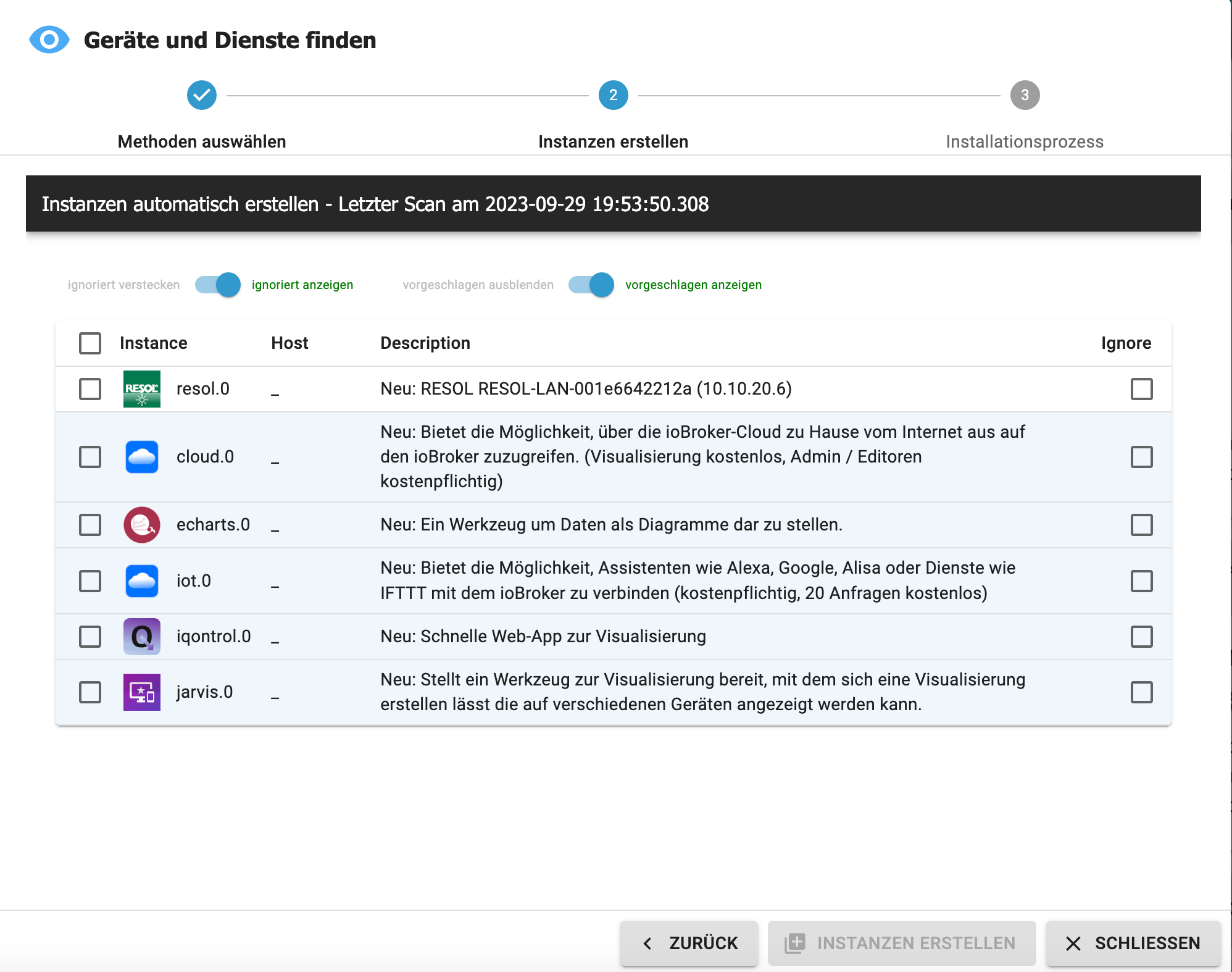Select the Installationsprozess step label
This screenshot has width=1232, height=972.
coord(1025,141)
